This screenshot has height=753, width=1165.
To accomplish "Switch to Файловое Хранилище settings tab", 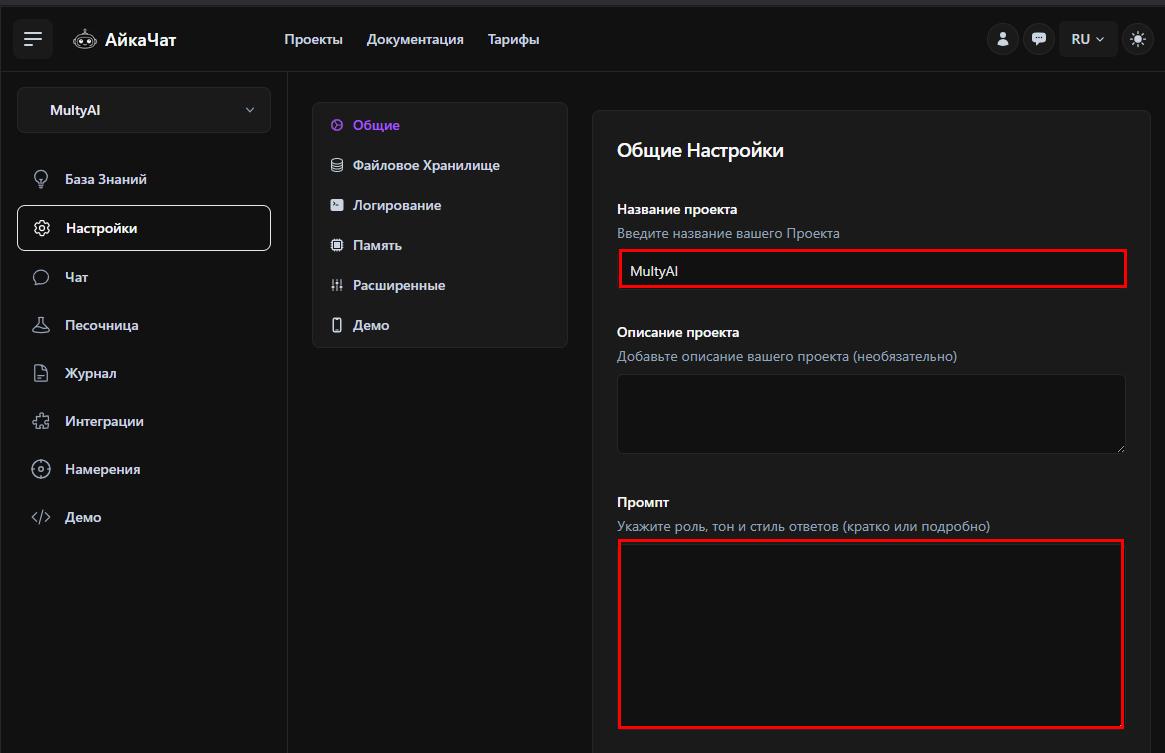I will pos(425,165).
